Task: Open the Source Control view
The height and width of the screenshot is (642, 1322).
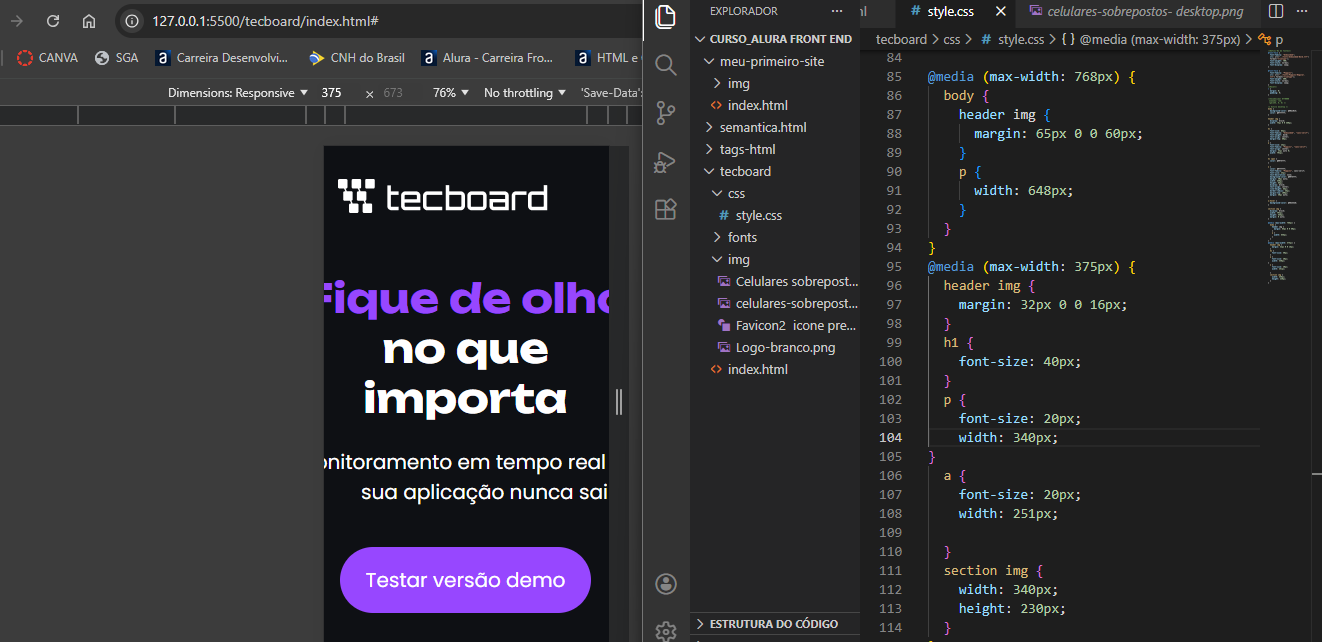Action: [665, 113]
